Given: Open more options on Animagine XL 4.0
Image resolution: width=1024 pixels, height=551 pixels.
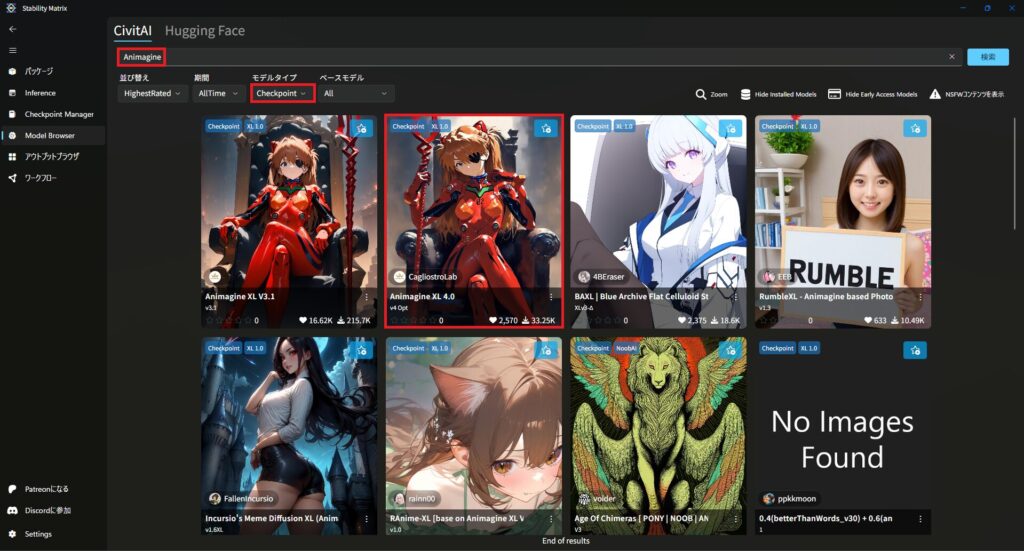Looking at the screenshot, I should tap(551, 296).
